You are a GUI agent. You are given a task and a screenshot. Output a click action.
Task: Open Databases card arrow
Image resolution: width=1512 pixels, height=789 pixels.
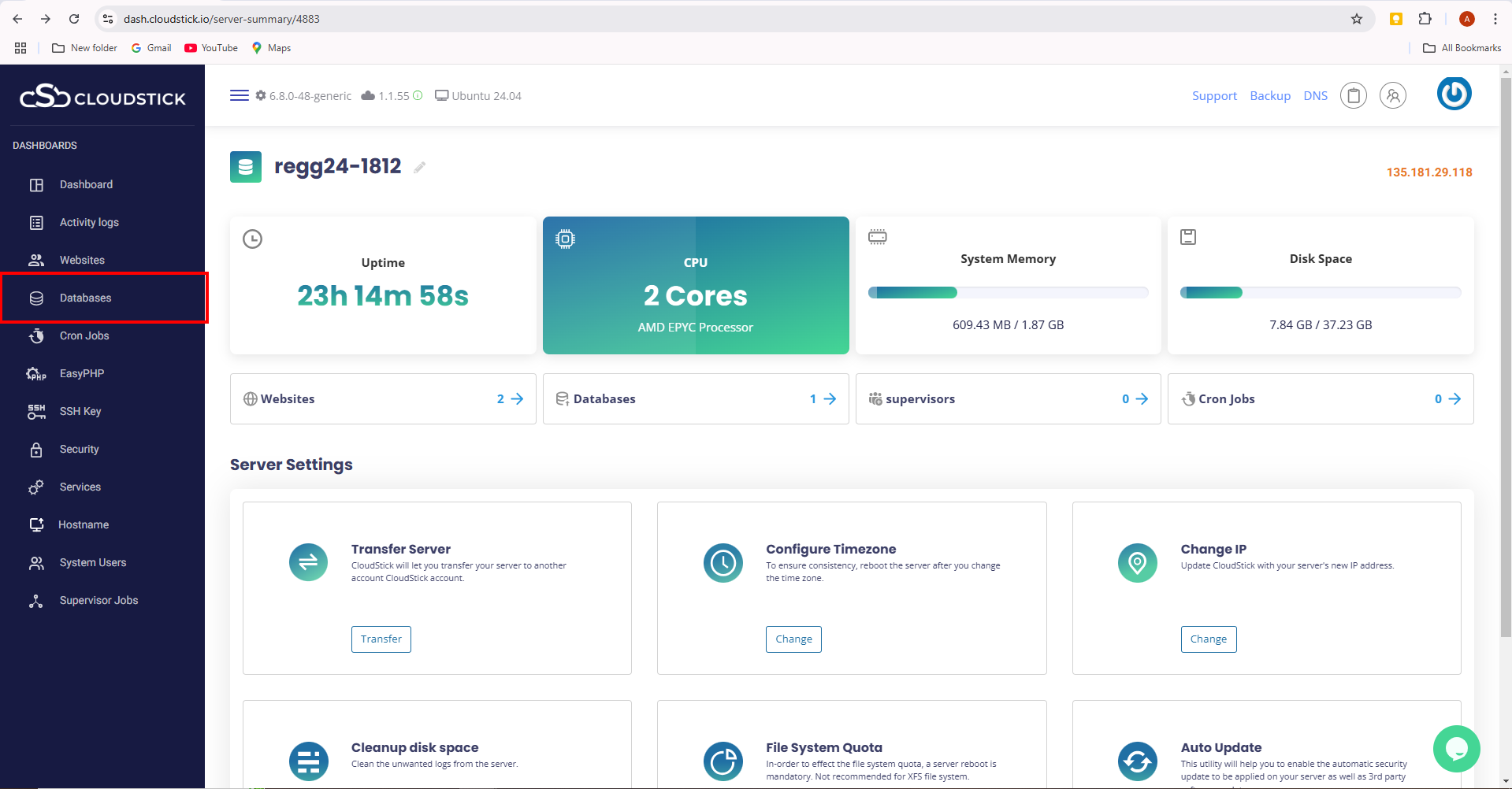tap(830, 399)
